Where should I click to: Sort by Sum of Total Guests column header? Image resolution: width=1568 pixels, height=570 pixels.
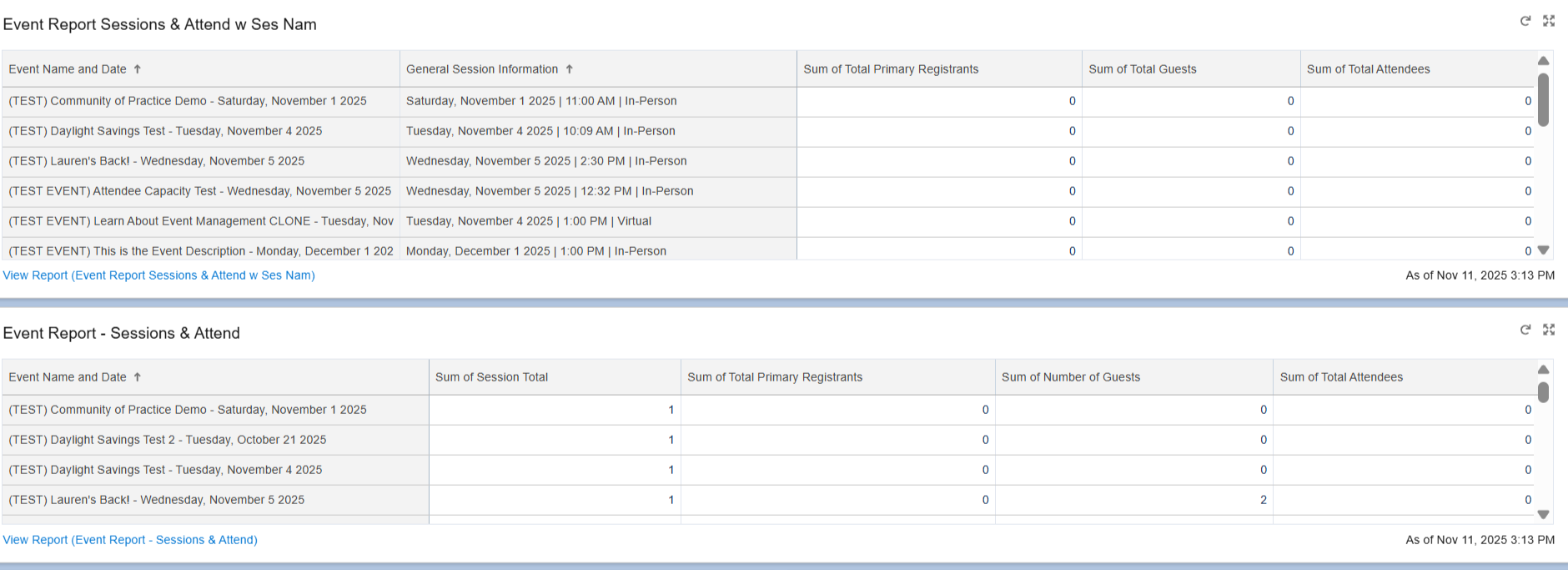click(x=1142, y=69)
